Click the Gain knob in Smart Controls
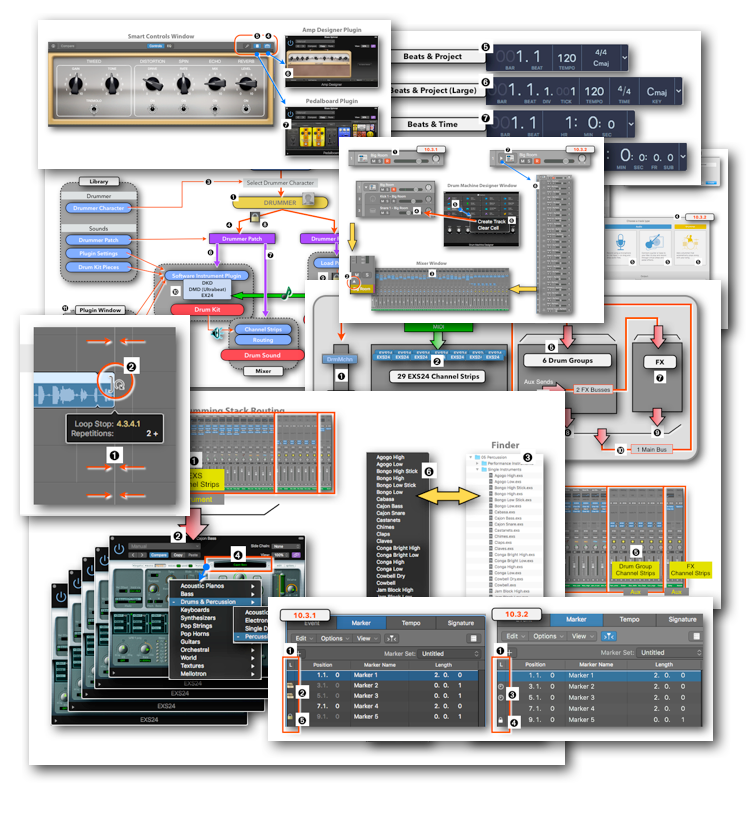The width and height of the screenshot is (756, 818). coord(76,83)
